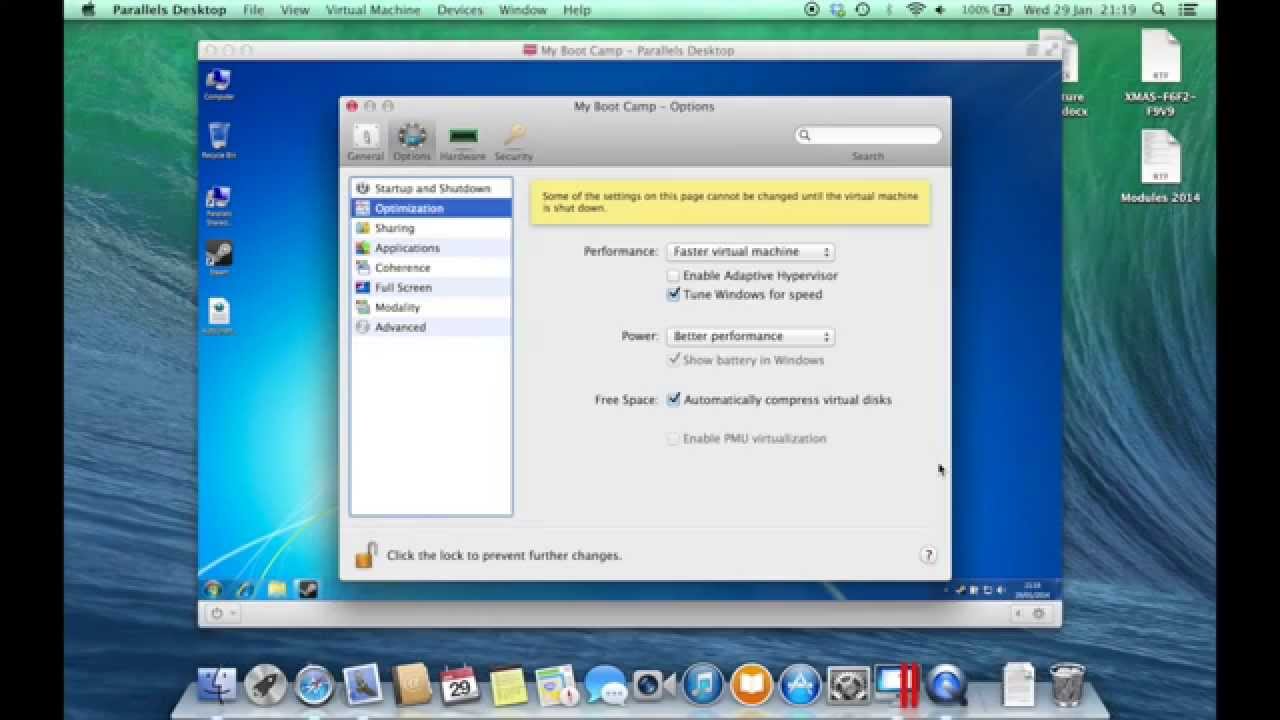Open Launchpad rocket in the Dock
The width and height of the screenshot is (1280, 720).
(x=266, y=685)
